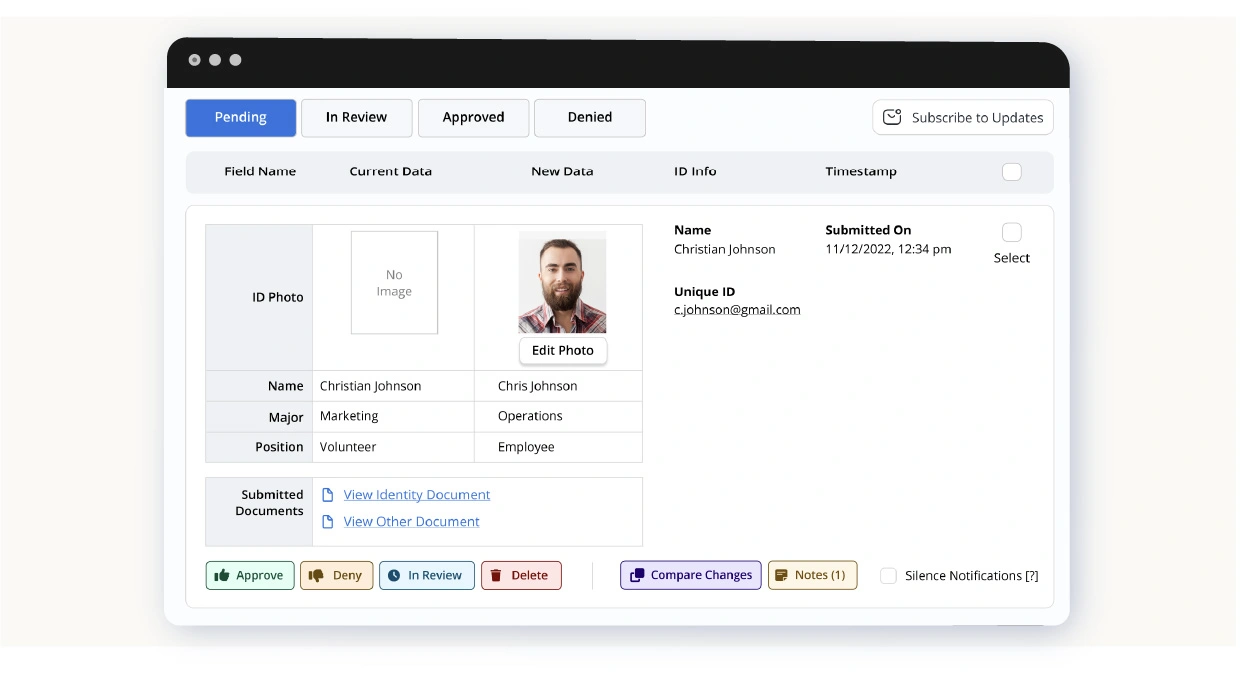This screenshot has width=1243, height=679.
Task: Go to the Approved tab
Action: point(473,118)
